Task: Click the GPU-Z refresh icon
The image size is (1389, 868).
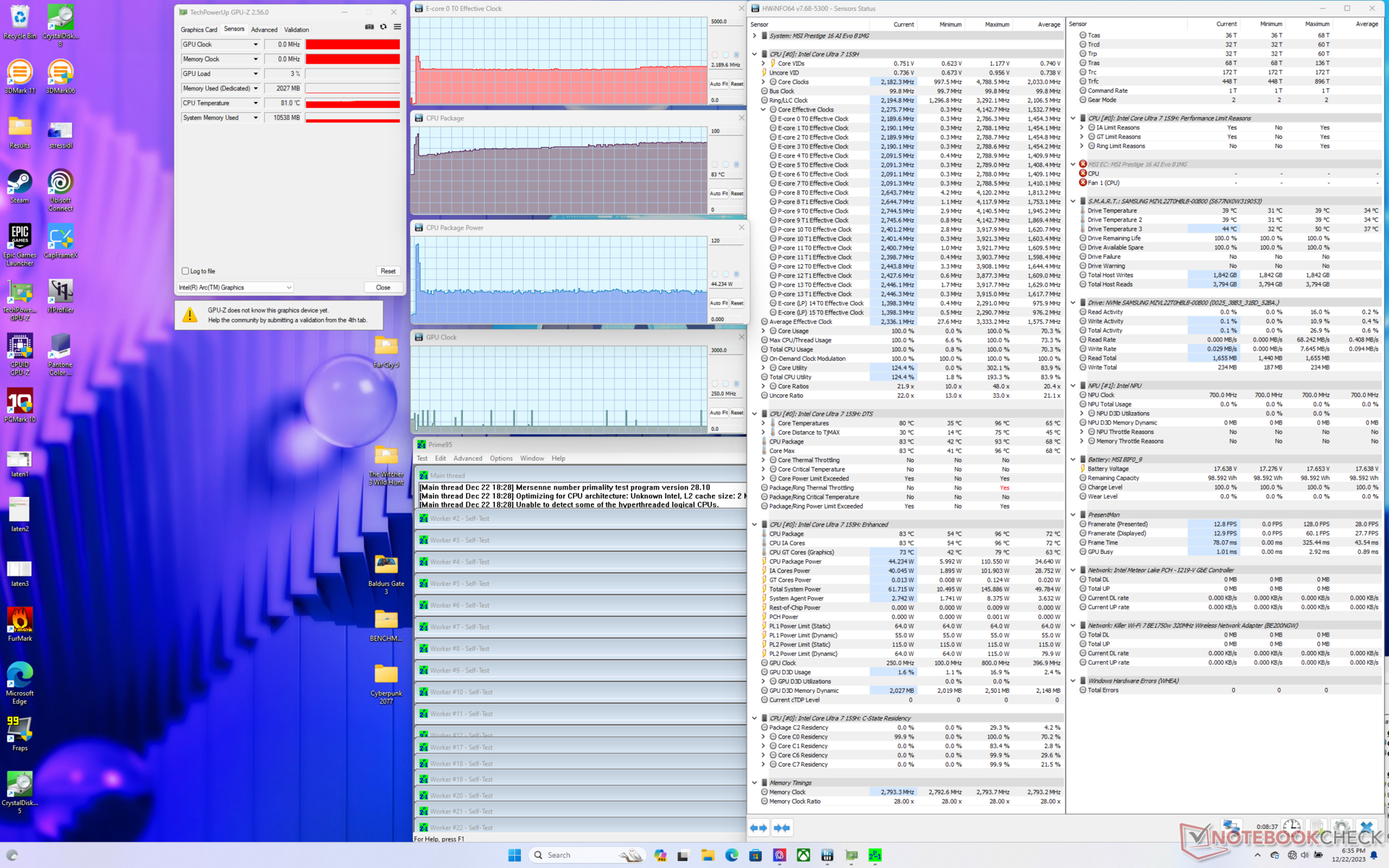Action: (x=383, y=27)
